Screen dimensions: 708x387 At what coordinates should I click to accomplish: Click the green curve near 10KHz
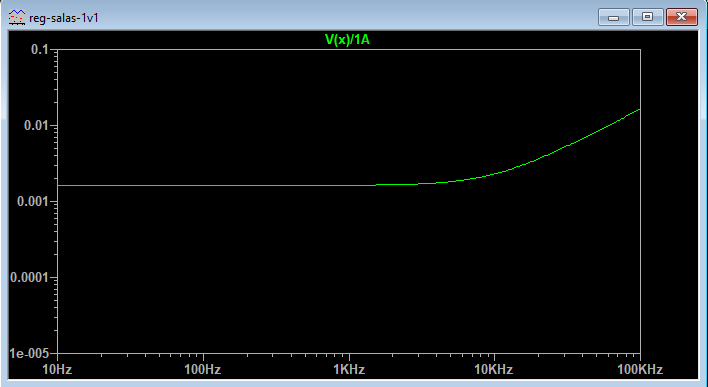point(494,174)
